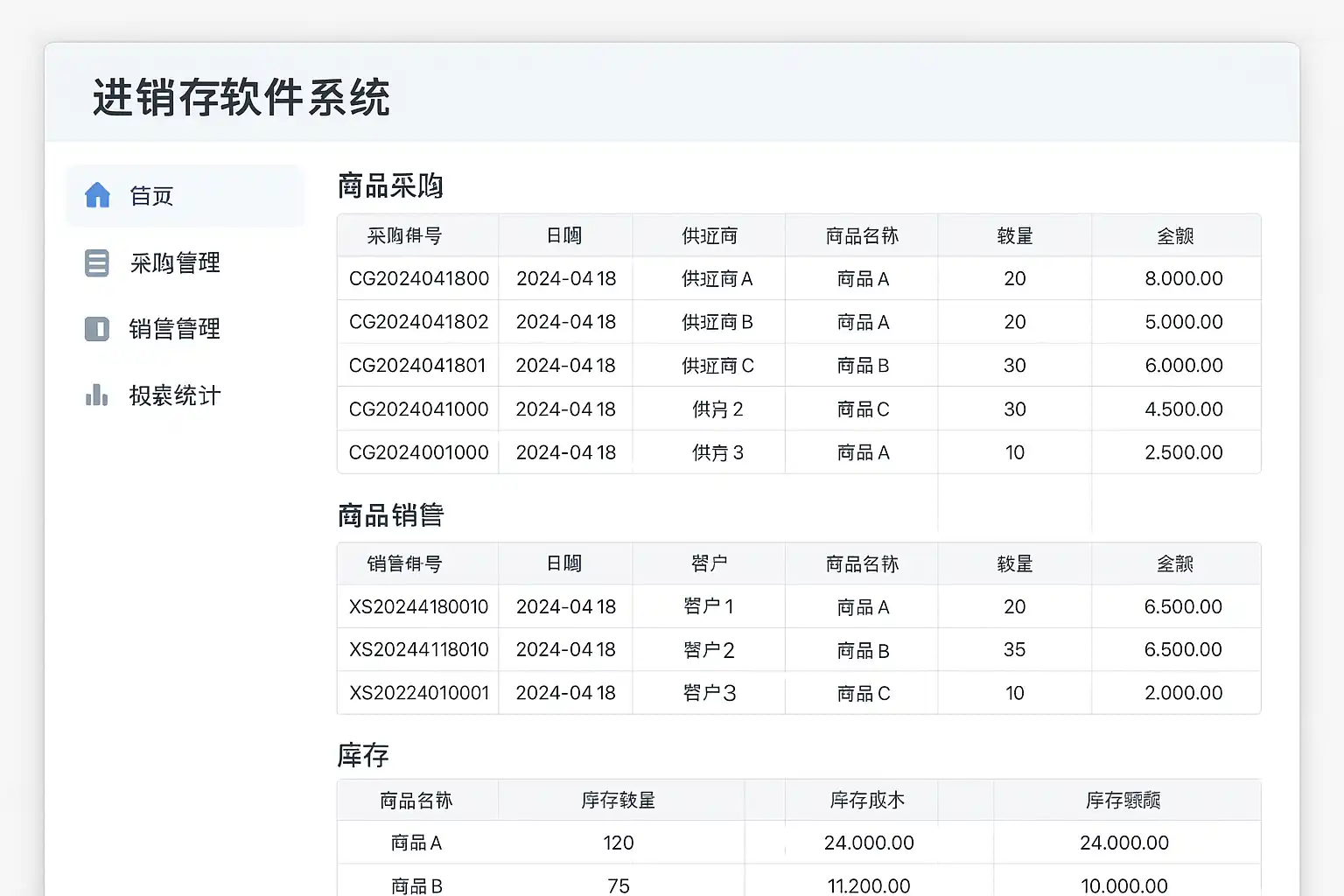Viewport: 1344px width, 896px height.
Task: Open the 首页 menu text label
Action: coord(151,196)
